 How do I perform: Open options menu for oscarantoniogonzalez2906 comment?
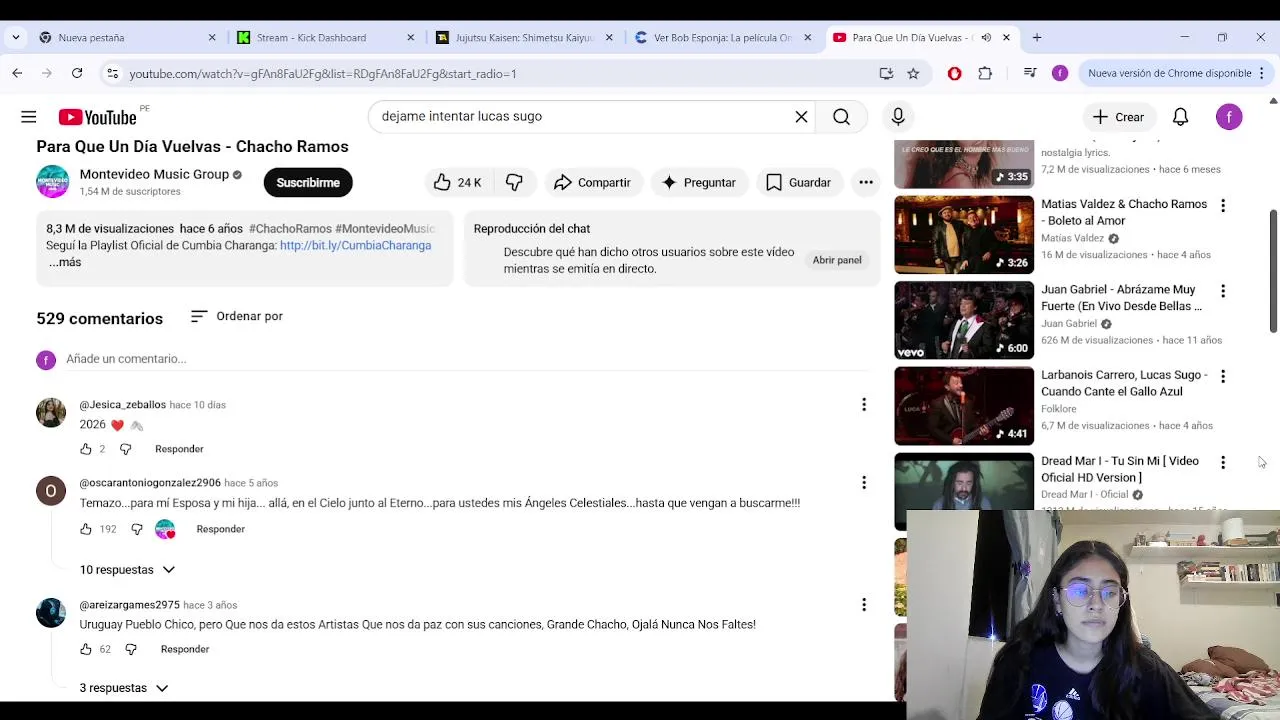pyautogui.click(x=864, y=483)
